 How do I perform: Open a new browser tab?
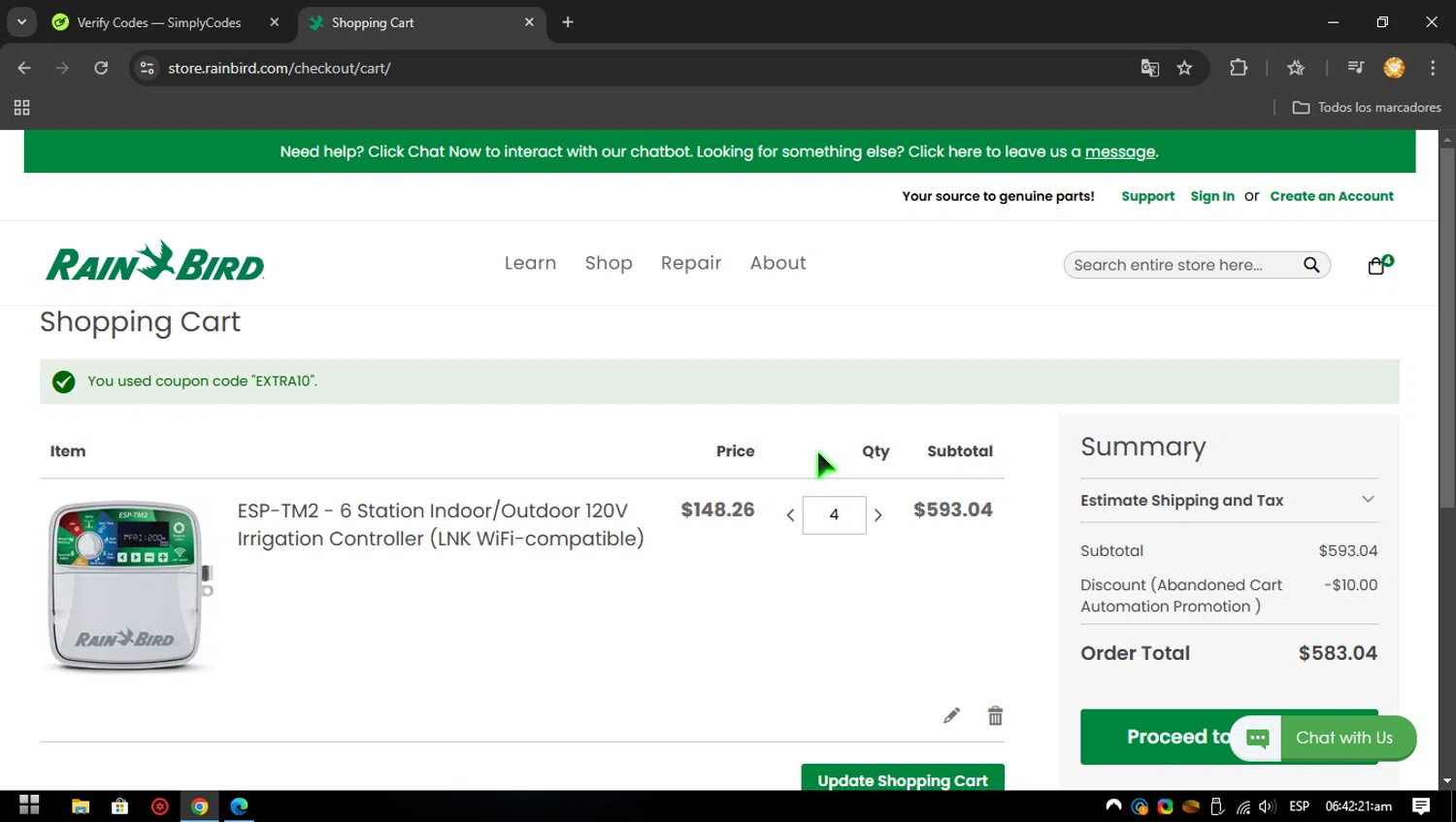point(568,22)
